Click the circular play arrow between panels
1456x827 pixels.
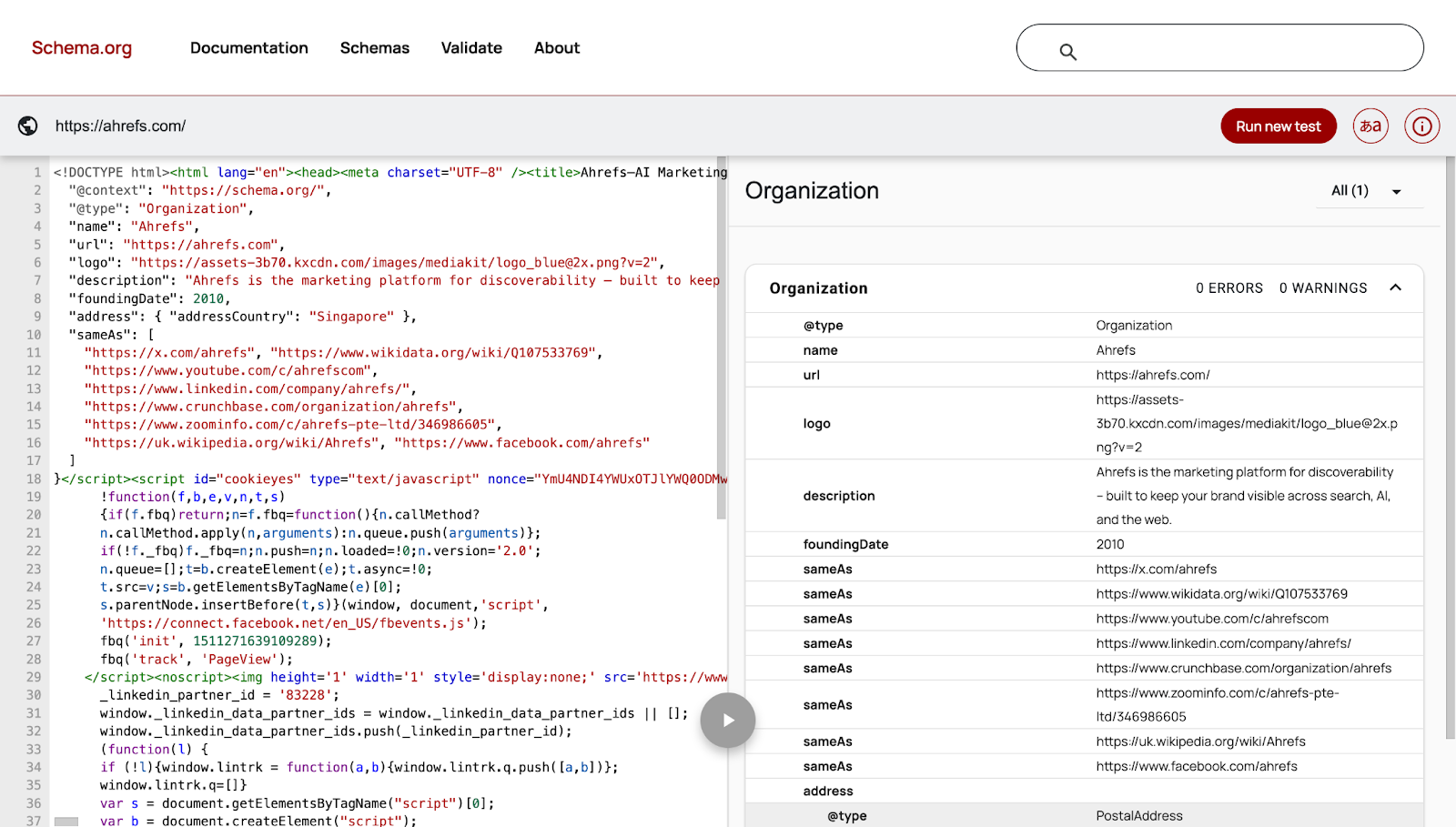[727, 720]
